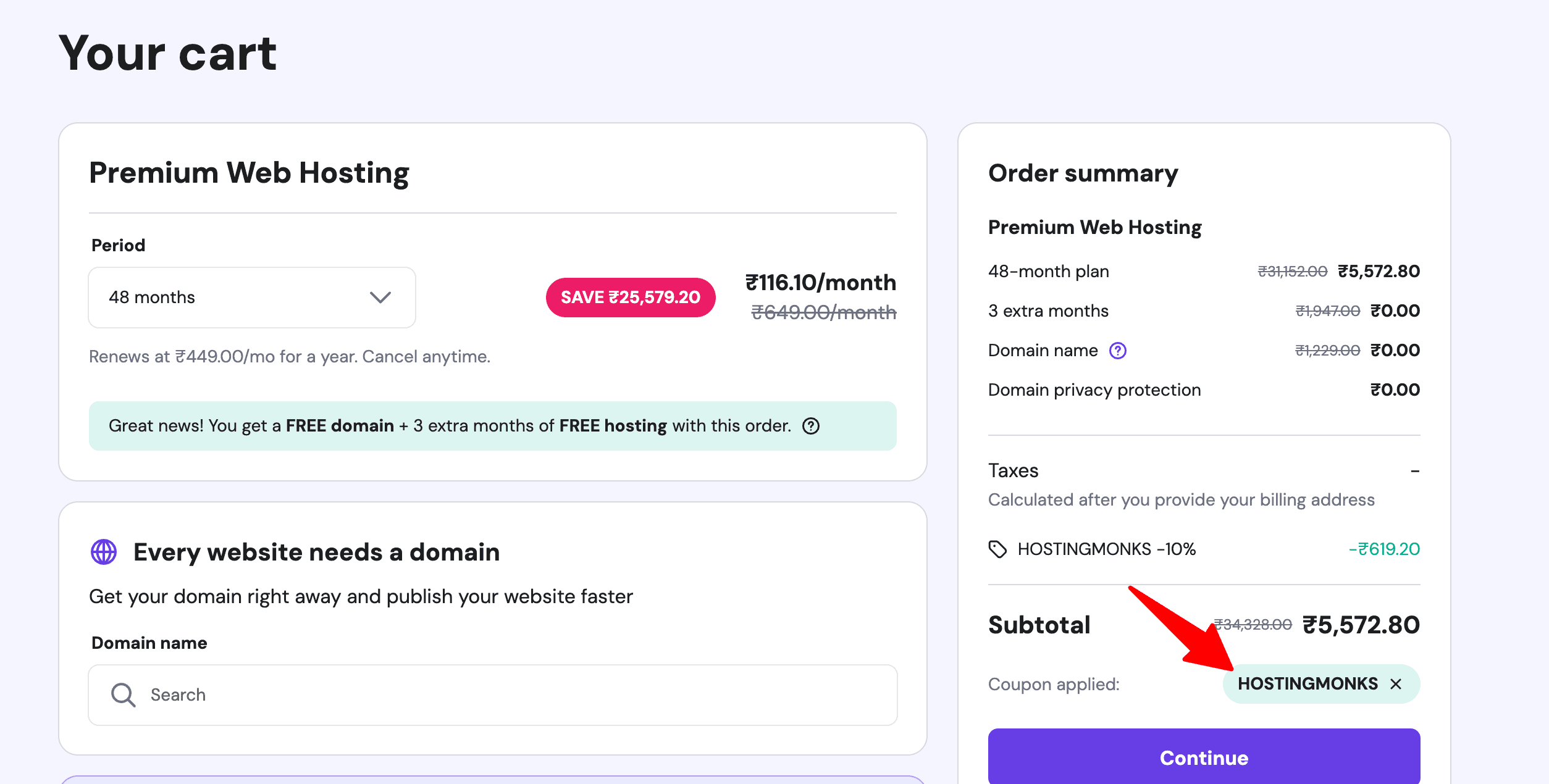Click the discounted -₹619.20 amount

pyautogui.click(x=1385, y=548)
